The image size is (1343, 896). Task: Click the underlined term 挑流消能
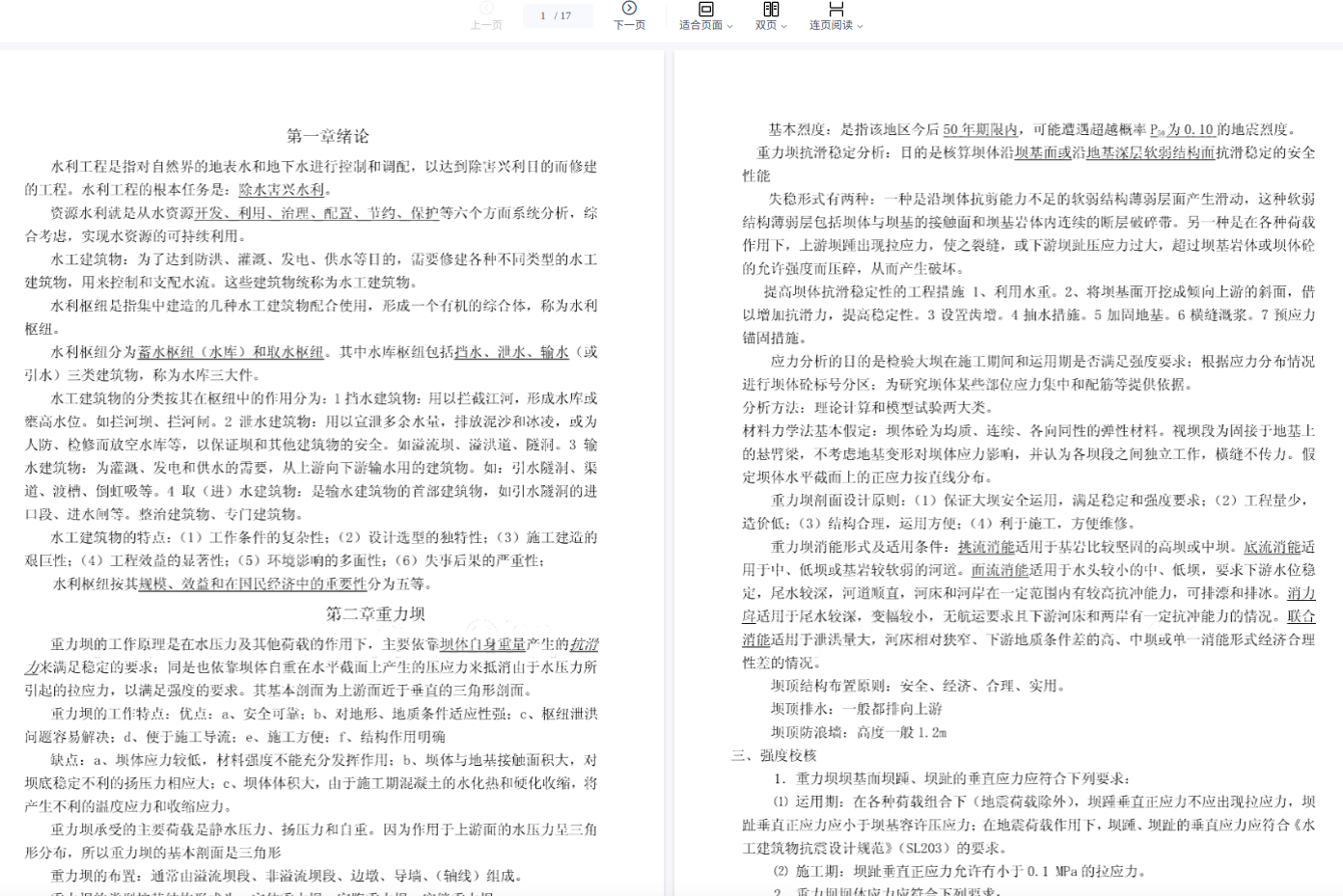pyautogui.click(x=986, y=547)
